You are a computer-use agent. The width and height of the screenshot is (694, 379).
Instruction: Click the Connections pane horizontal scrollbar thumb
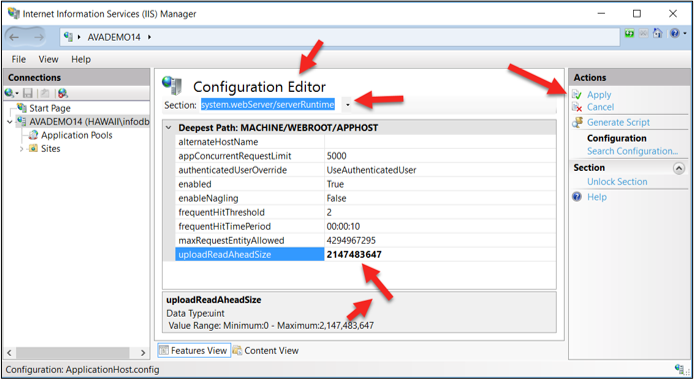tap(73, 352)
